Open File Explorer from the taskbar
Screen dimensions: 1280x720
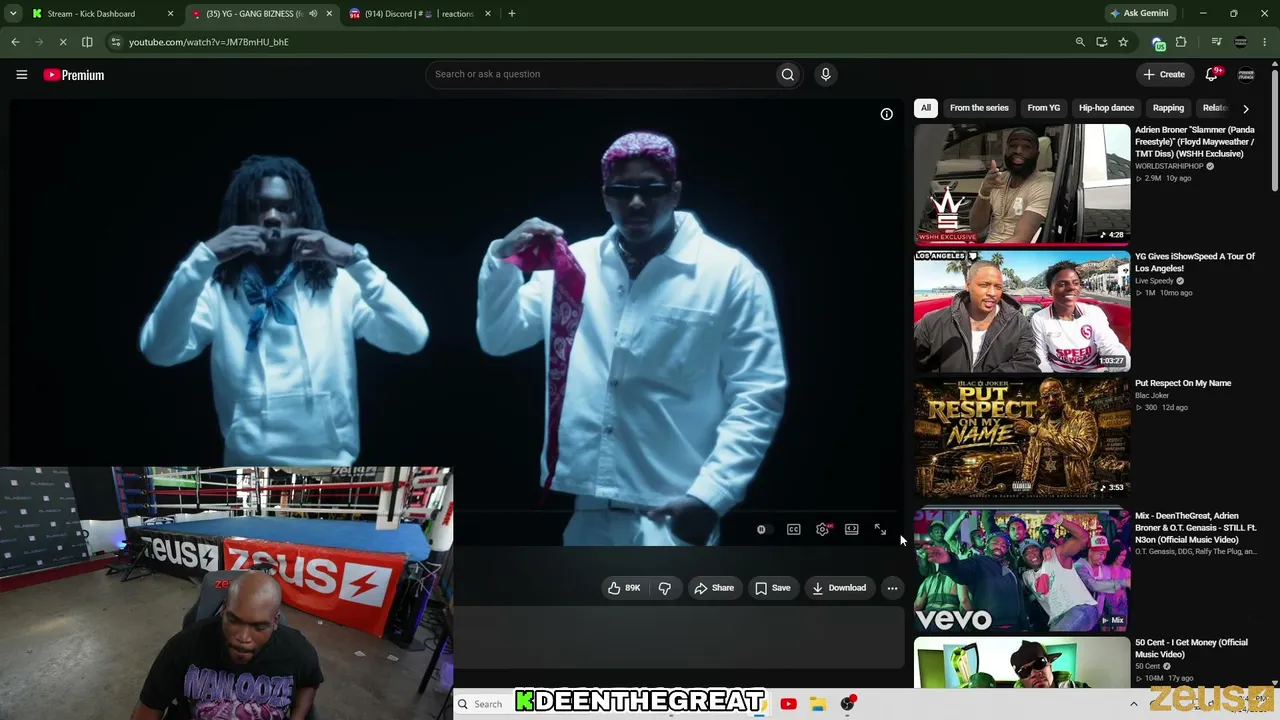pyautogui.click(x=817, y=704)
